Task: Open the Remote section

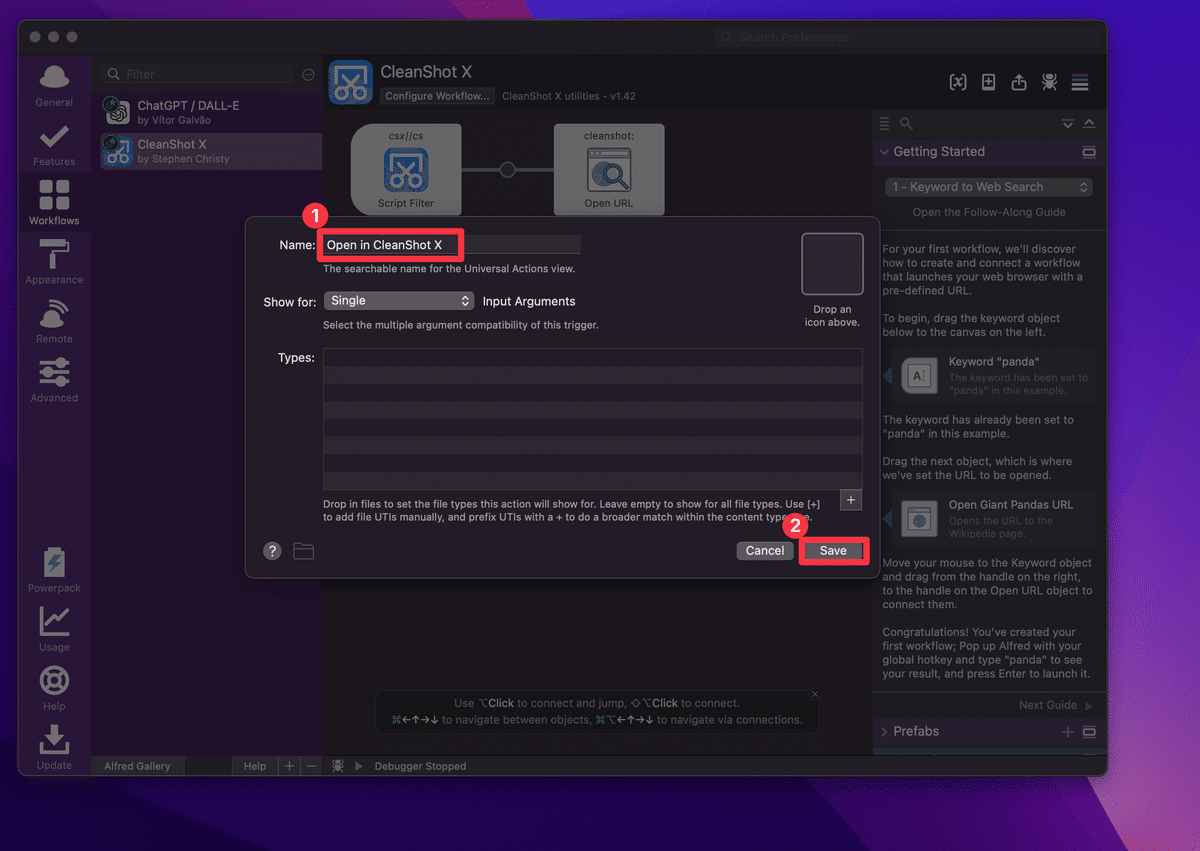Action: 54,321
